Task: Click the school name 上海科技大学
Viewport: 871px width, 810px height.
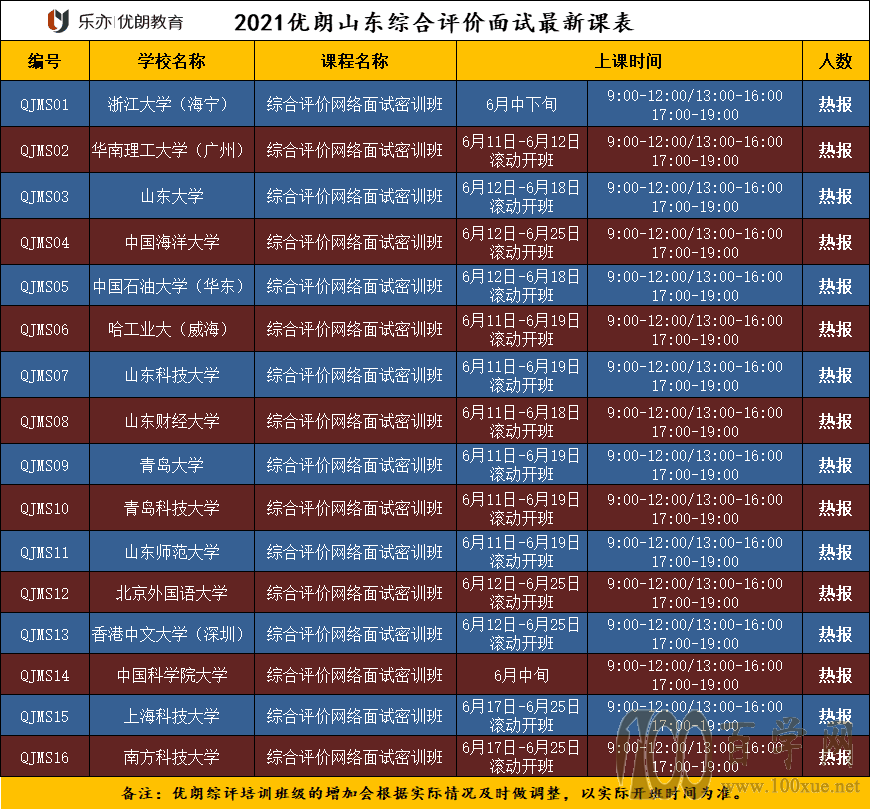Action: (x=172, y=716)
